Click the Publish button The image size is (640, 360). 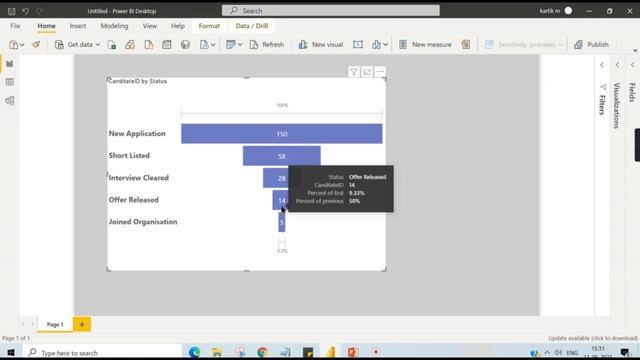point(591,44)
